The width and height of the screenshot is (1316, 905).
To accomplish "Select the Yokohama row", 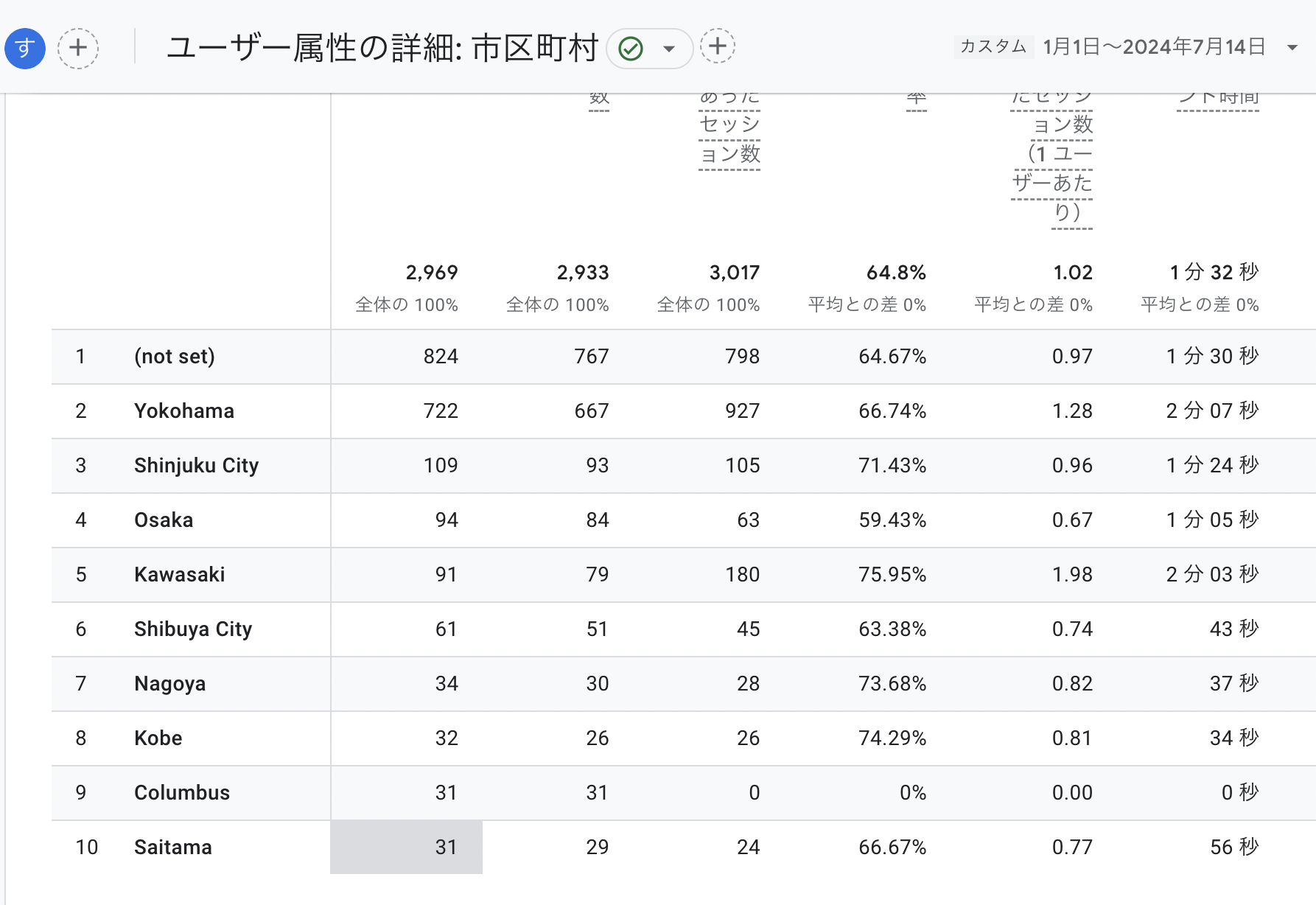I will [x=184, y=411].
